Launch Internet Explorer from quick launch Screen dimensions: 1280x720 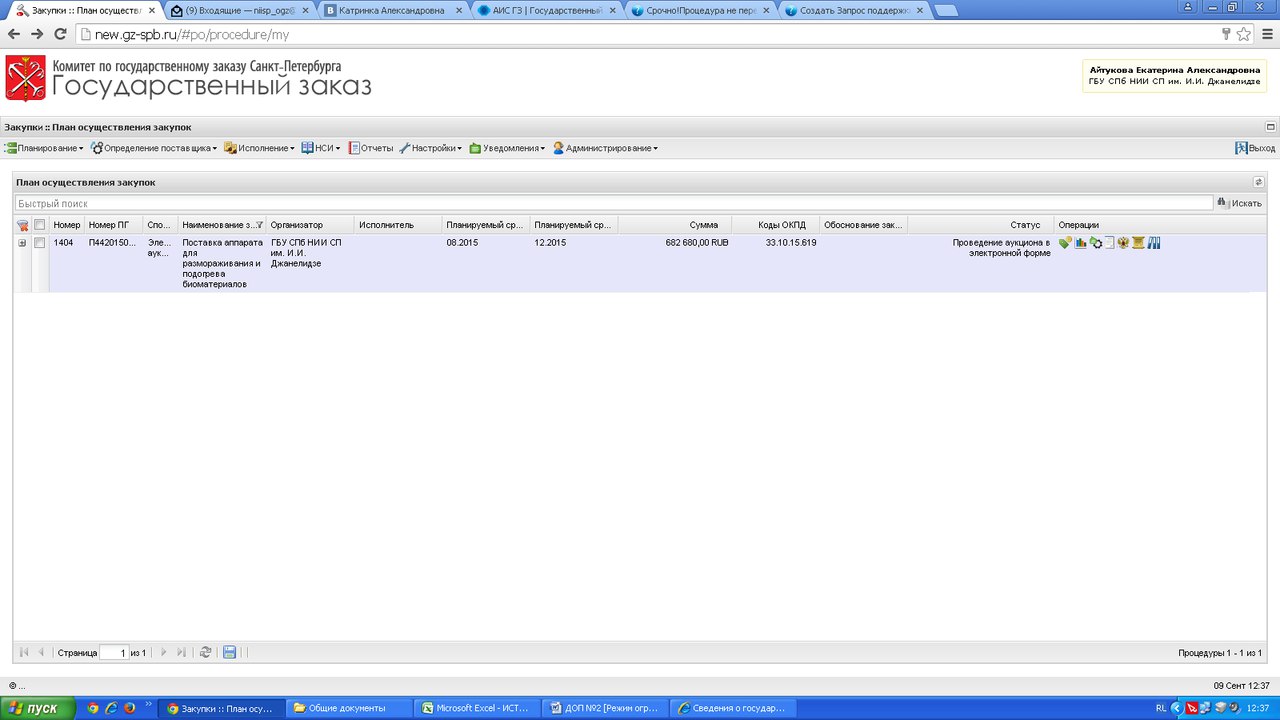111,708
